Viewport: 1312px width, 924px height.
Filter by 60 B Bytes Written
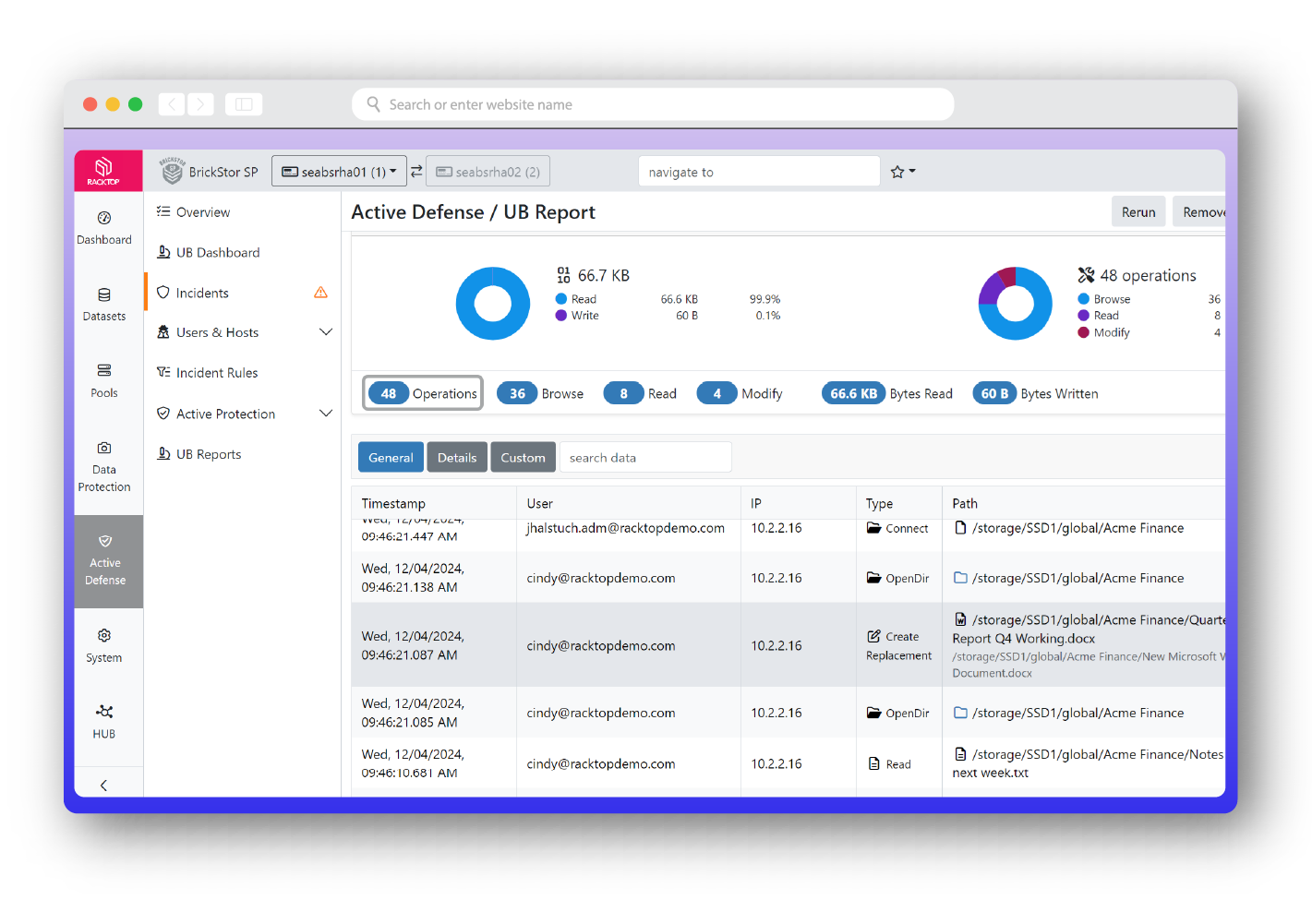tap(1035, 393)
